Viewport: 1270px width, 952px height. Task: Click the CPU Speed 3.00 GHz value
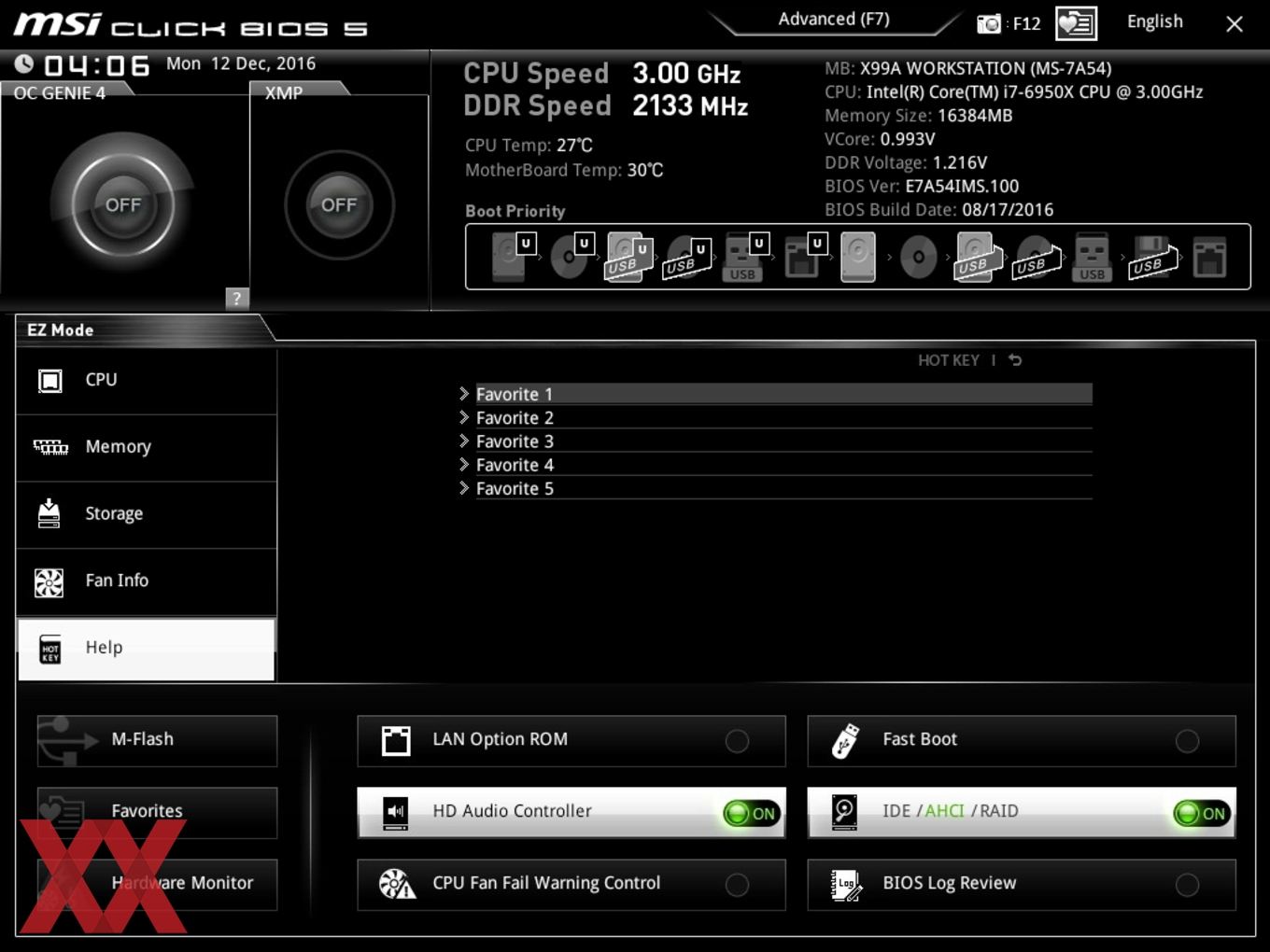pyautogui.click(x=686, y=74)
